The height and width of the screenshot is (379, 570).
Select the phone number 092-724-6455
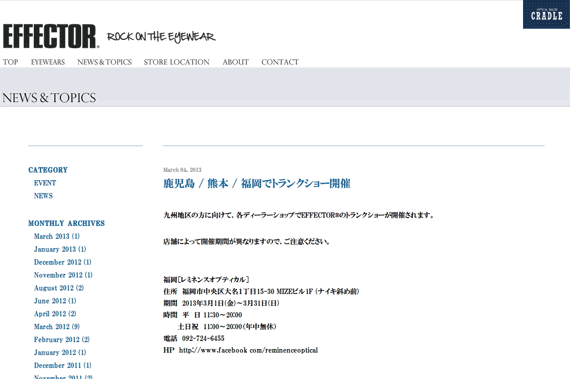click(x=203, y=338)
